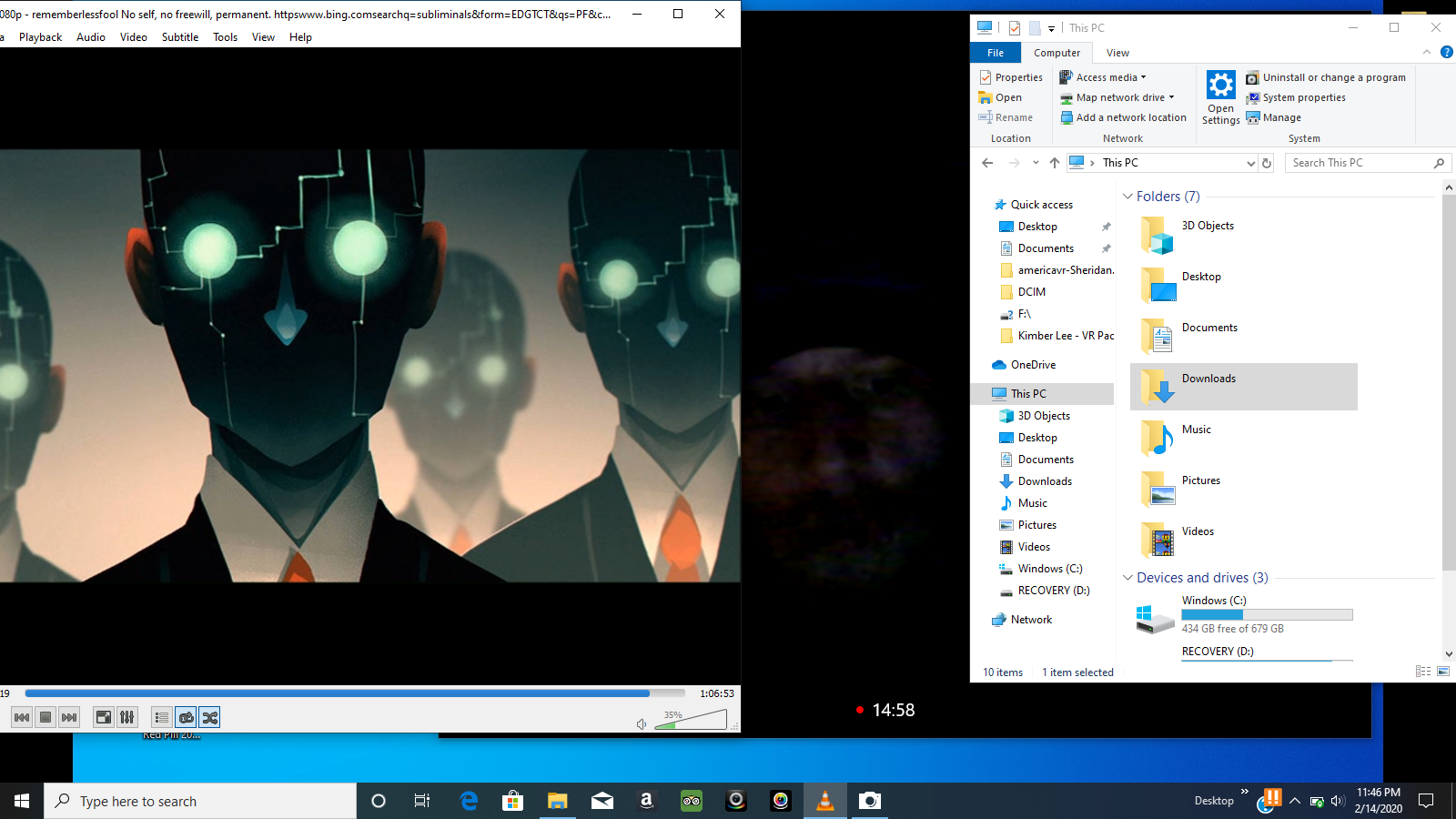Image resolution: width=1456 pixels, height=819 pixels.
Task: Open Settings from the ribbon
Action: [x=1220, y=97]
